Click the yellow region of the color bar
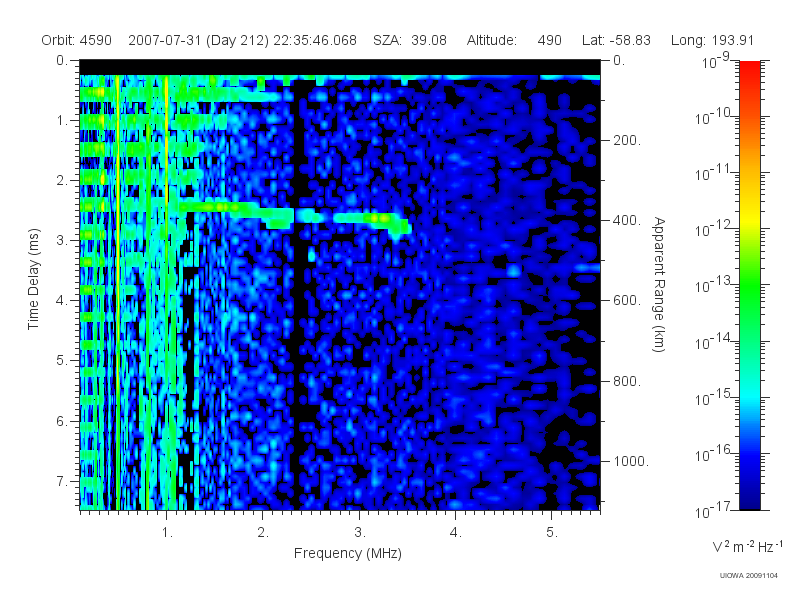 pyautogui.click(x=749, y=220)
